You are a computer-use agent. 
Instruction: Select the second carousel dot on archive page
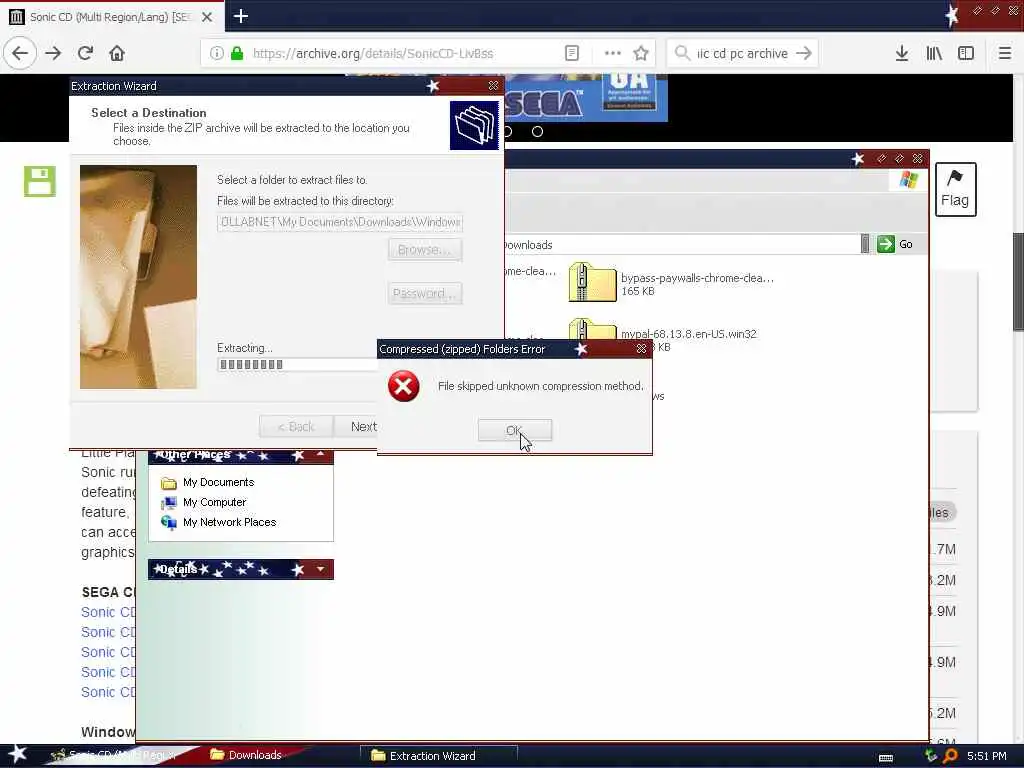[537, 131]
